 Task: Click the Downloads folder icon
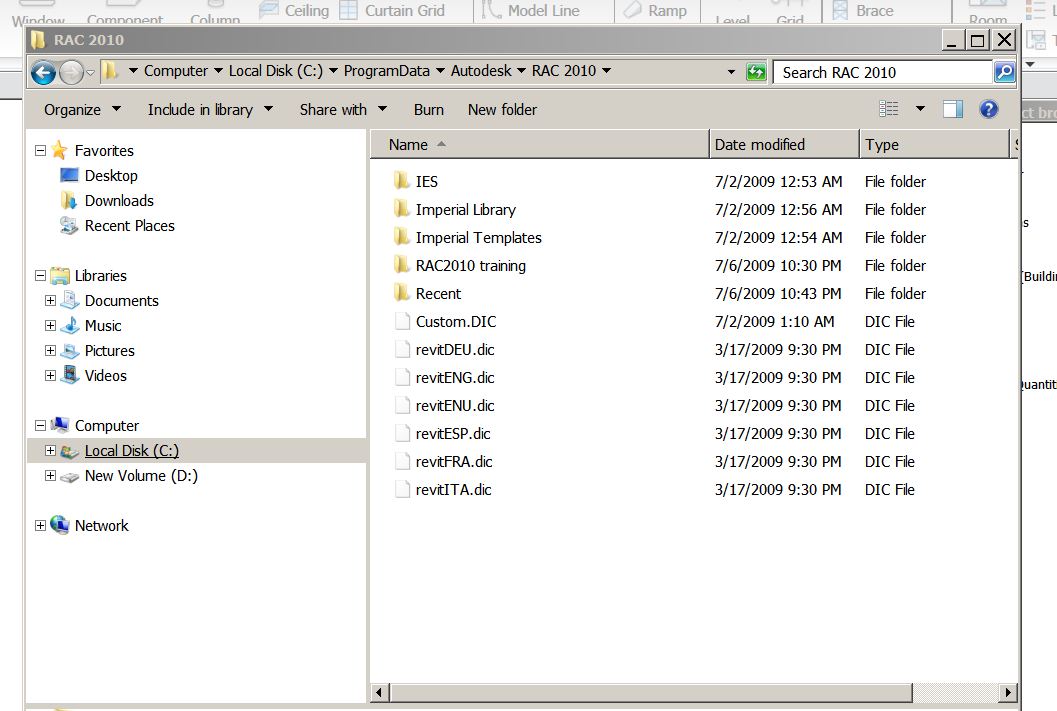69,200
